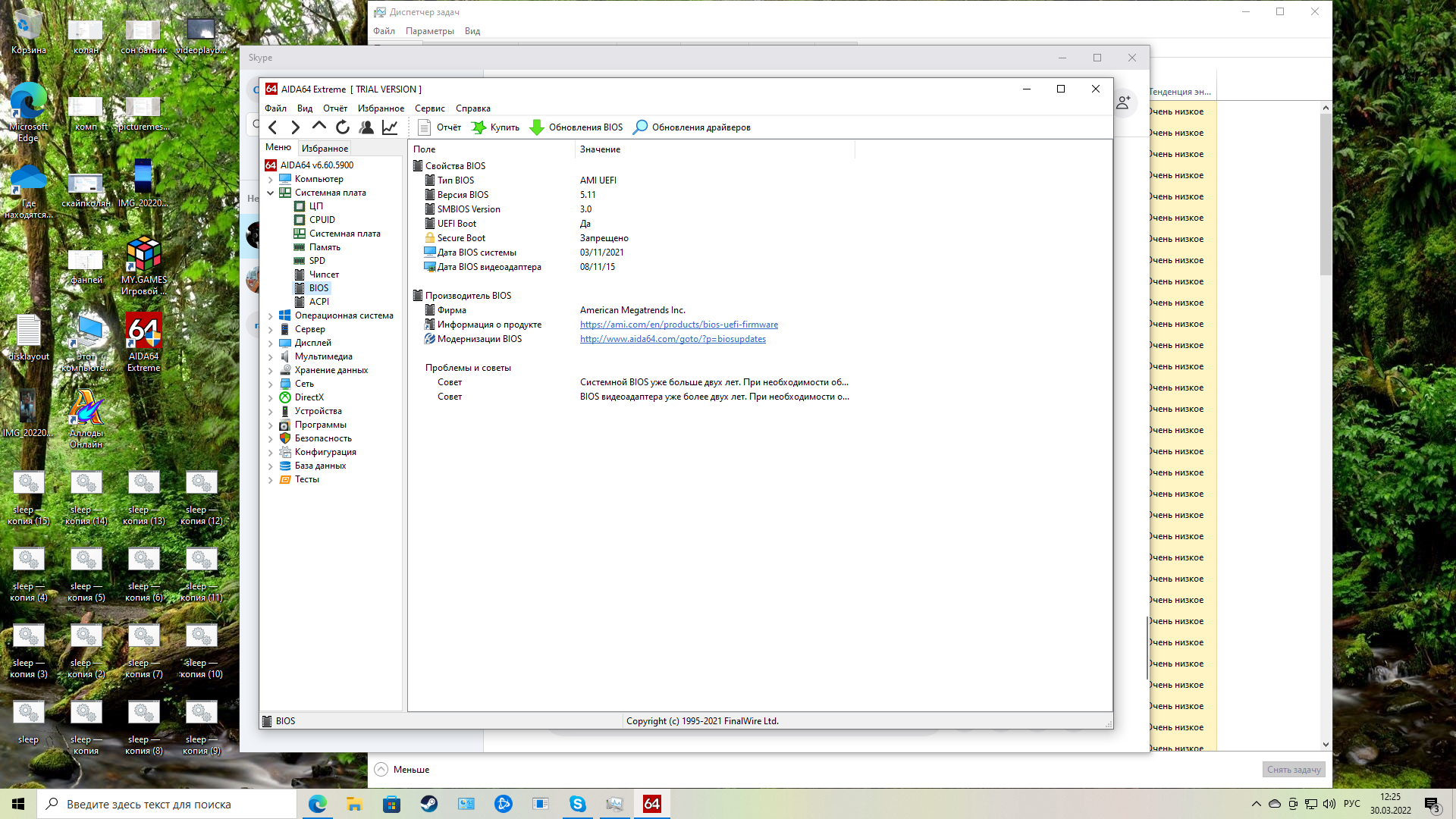The image size is (1456, 819).
Task: Open the ami.com bios-uefi-firmware link
Action: pyautogui.click(x=679, y=325)
